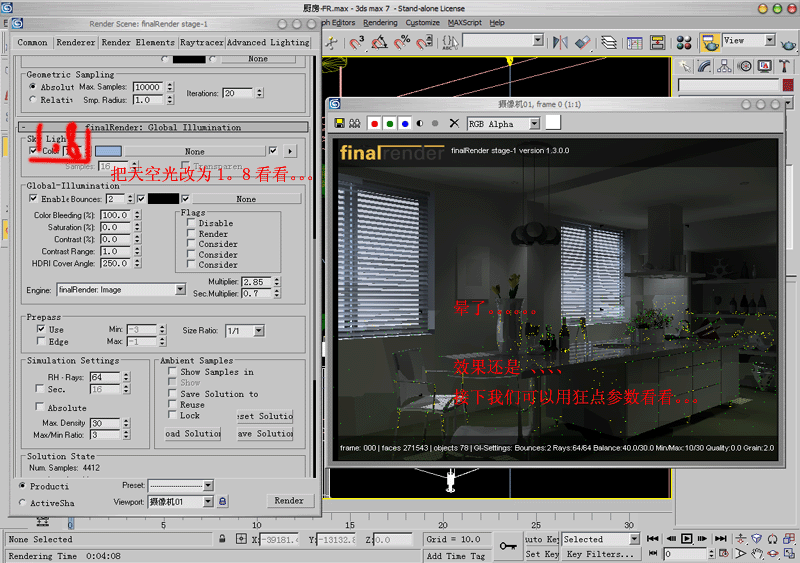The height and width of the screenshot is (563, 800).
Task: Toggle Prepass Use checkbox
Action: click(41, 329)
